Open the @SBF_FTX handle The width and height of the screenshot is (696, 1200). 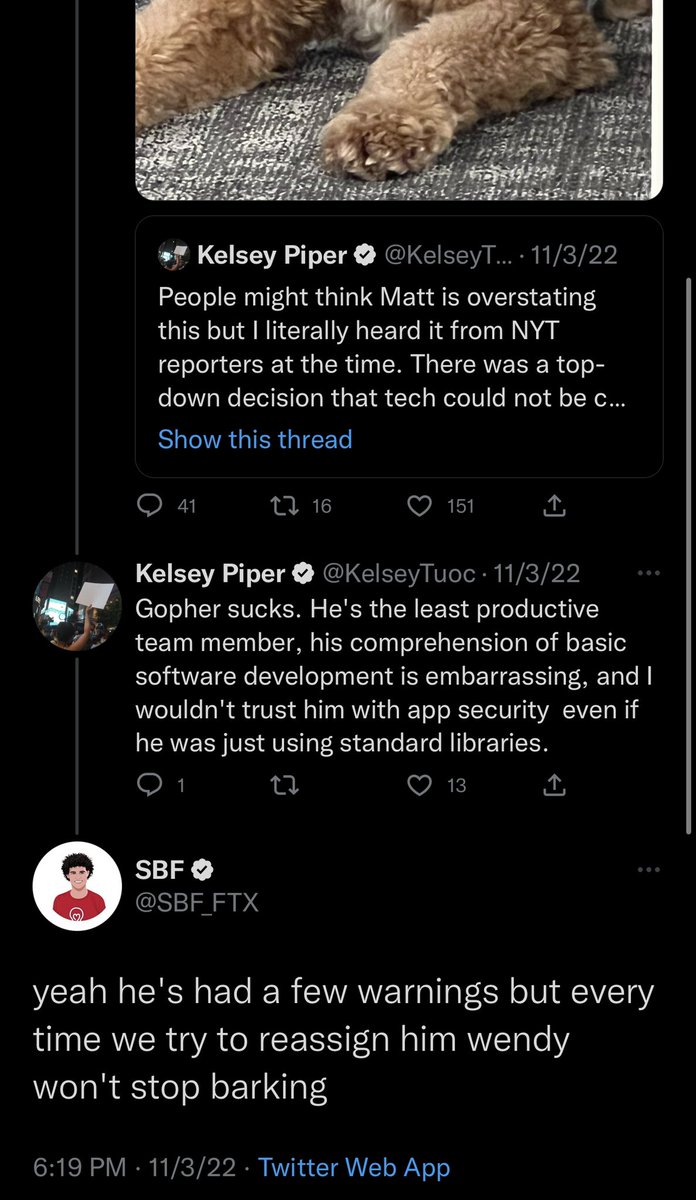[197, 903]
